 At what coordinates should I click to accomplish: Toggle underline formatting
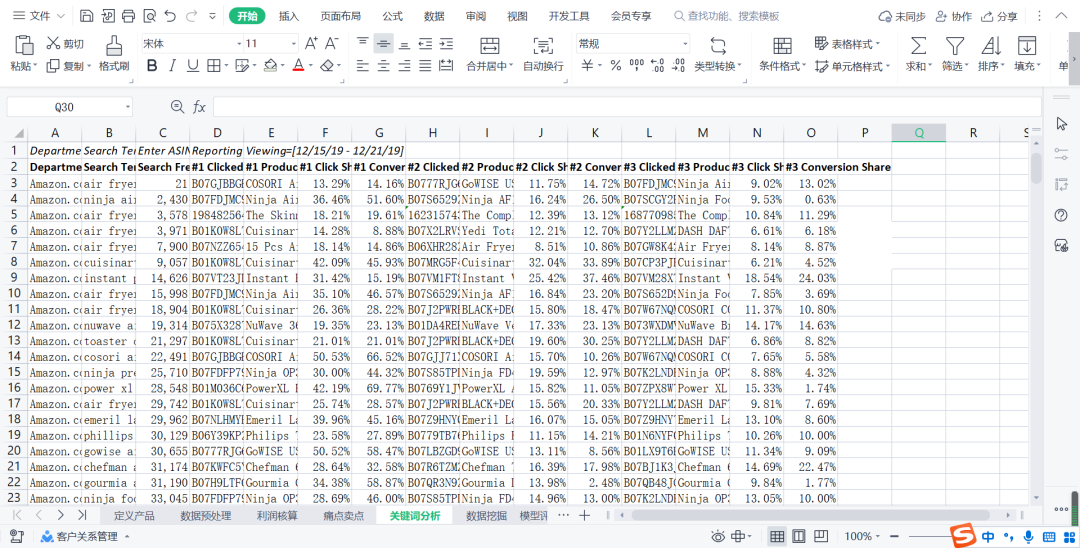click(x=193, y=65)
